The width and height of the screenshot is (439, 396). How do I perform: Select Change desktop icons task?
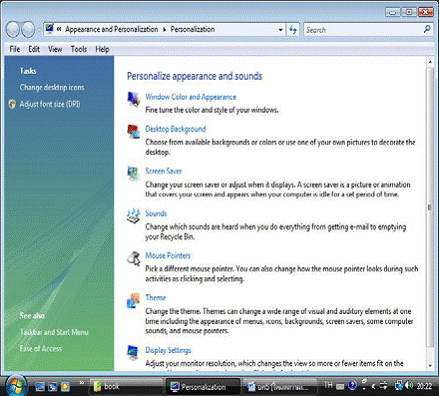[52, 88]
